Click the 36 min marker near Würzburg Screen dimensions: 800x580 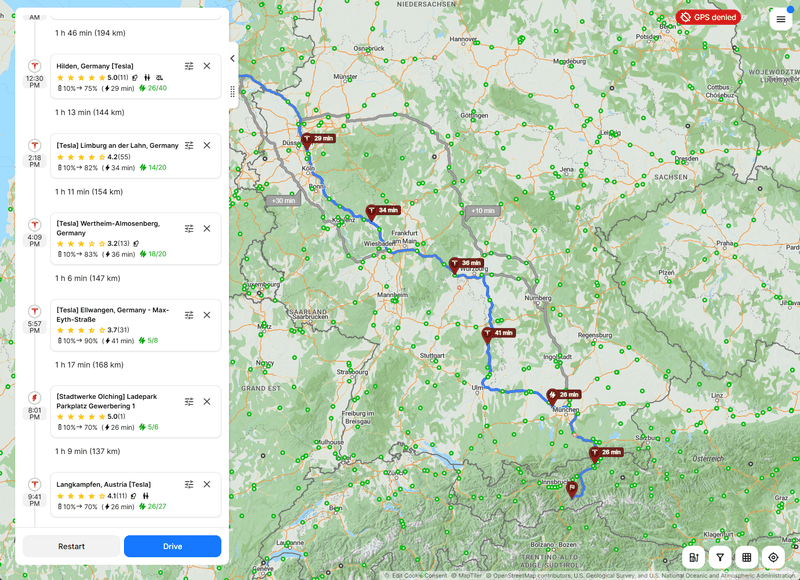pos(466,263)
